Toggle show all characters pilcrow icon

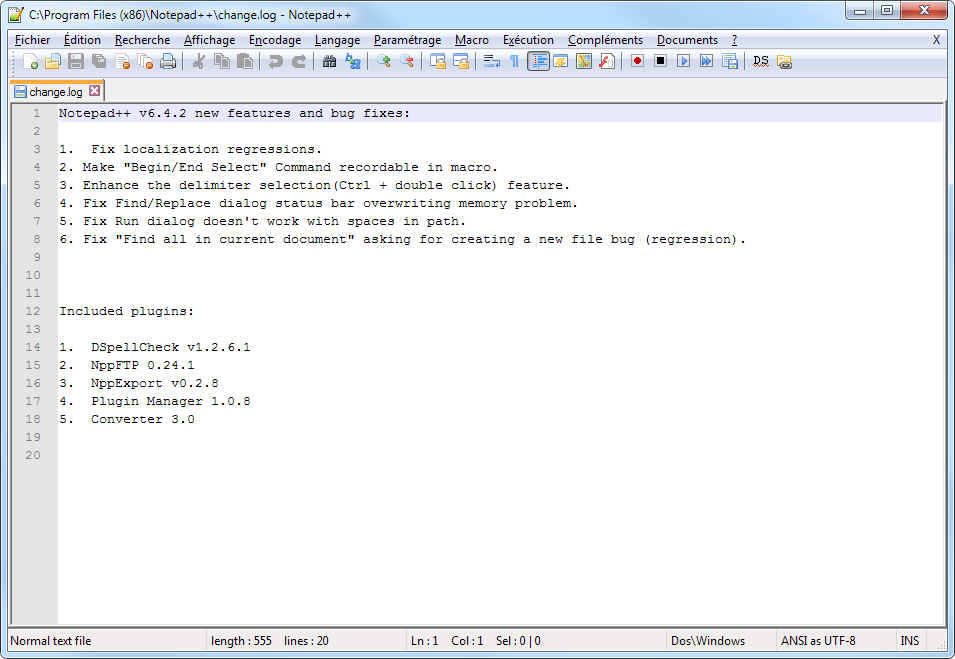click(514, 61)
